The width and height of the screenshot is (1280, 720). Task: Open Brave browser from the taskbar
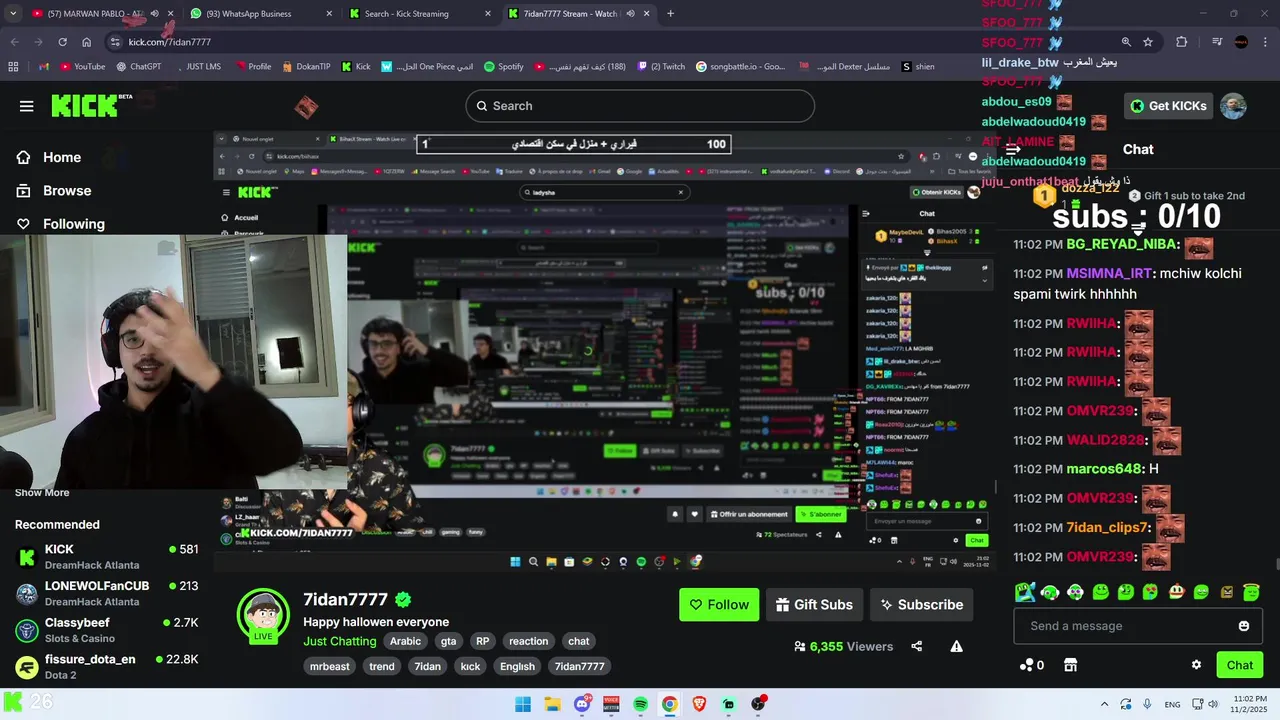(x=699, y=704)
